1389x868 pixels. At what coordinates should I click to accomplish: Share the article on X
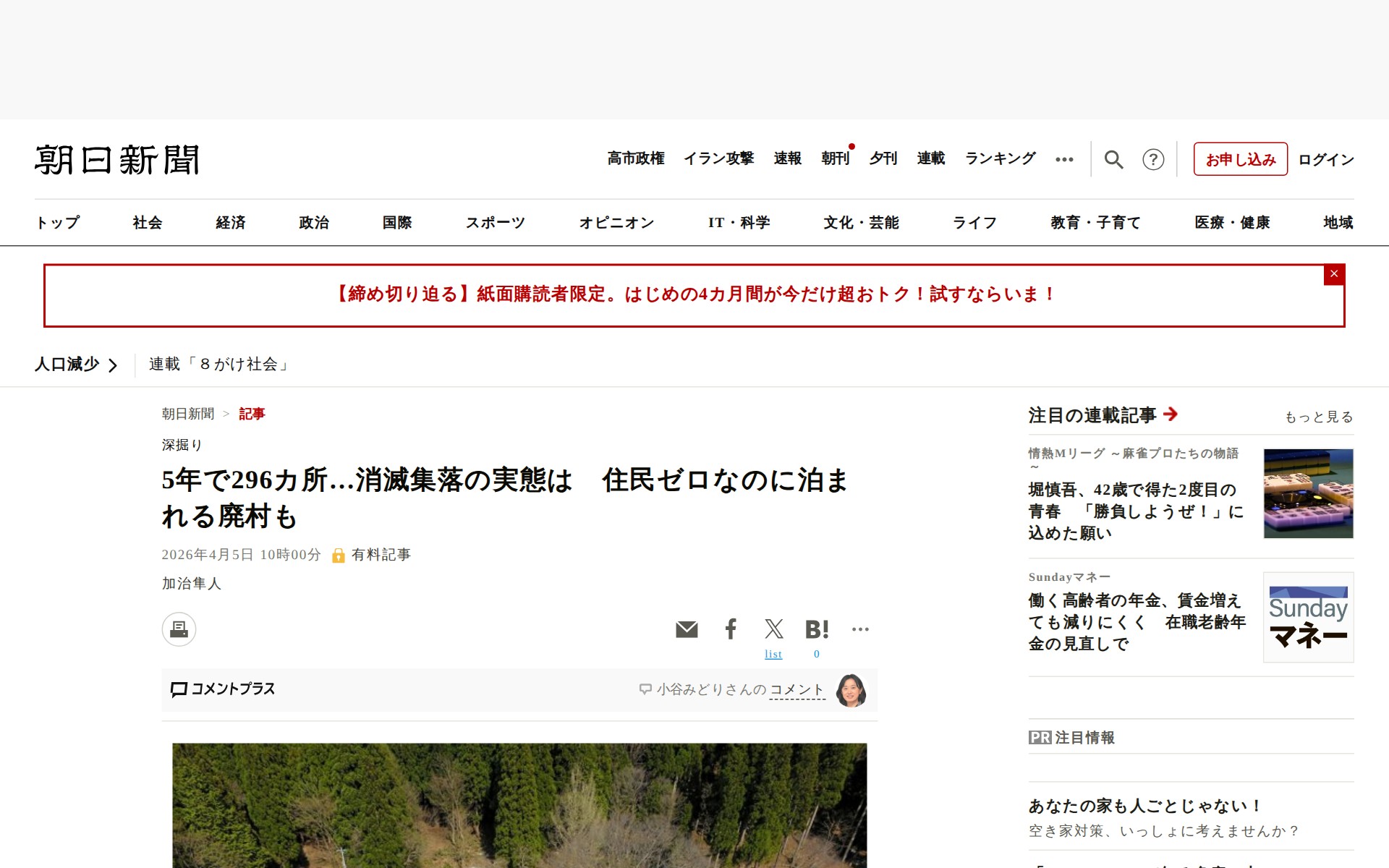(773, 629)
